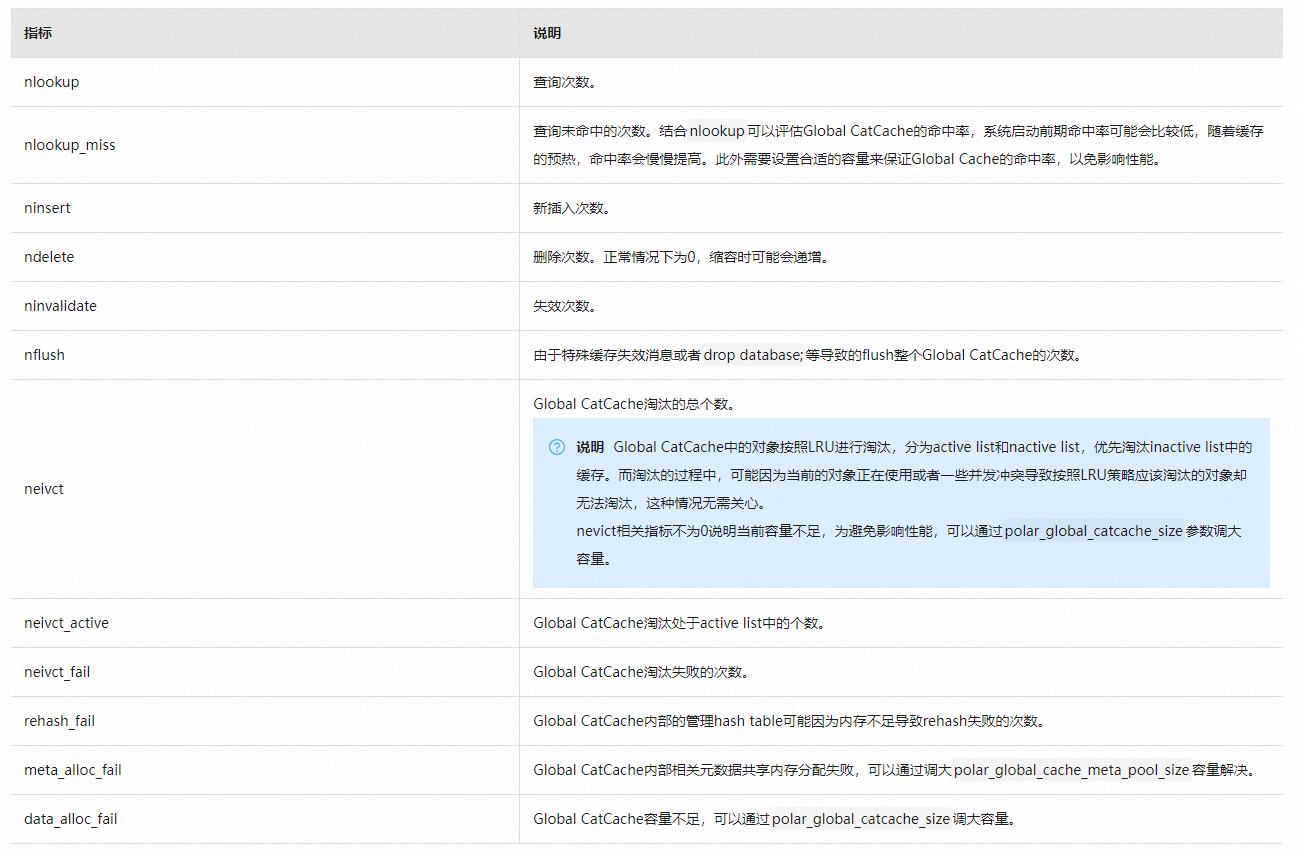
Task: Click the description Global CatCache淘汰失败的次数。
Action: point(641,672)
